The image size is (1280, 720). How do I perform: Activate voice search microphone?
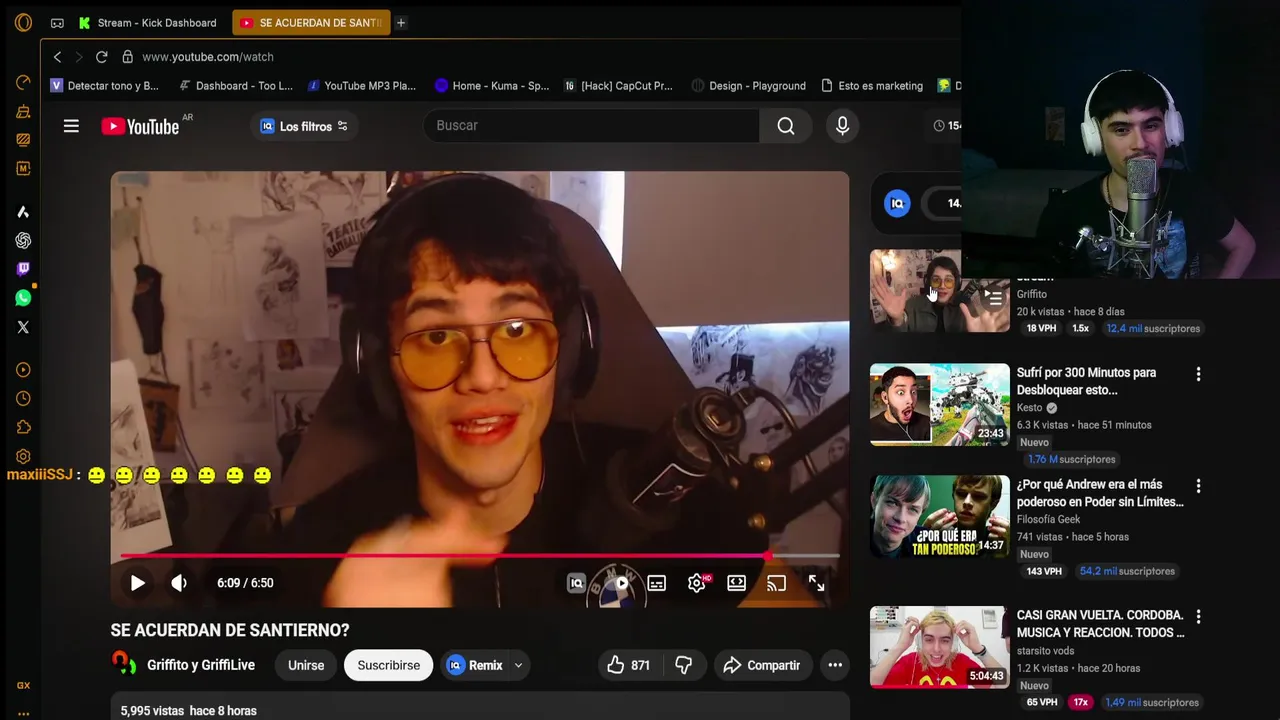[x=842, y=126]
